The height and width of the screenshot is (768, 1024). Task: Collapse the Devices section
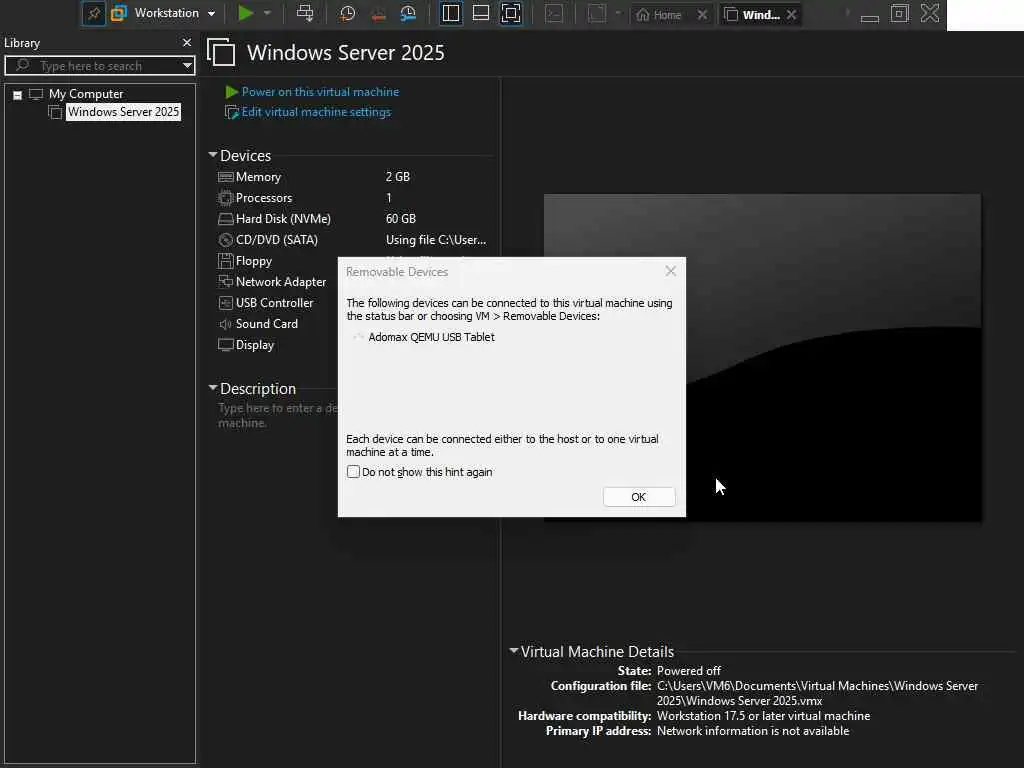[x=212, y=155]
